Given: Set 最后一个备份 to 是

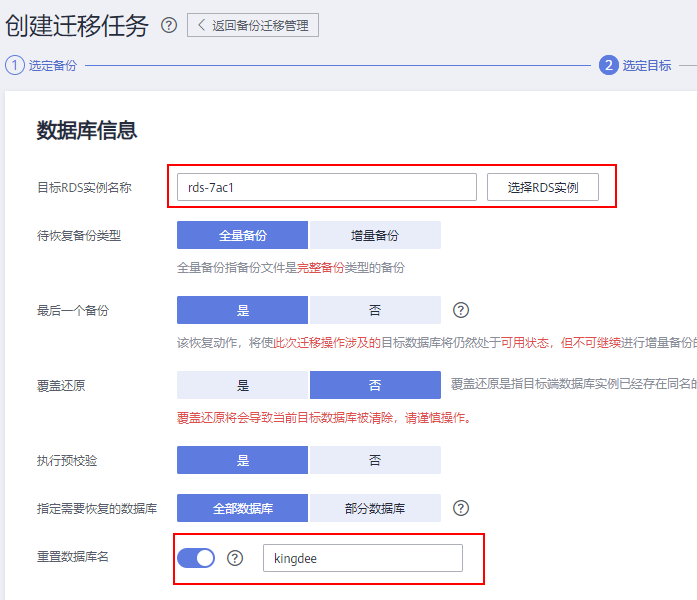Looking at the screenshot, I should click(x=242, y=310).
